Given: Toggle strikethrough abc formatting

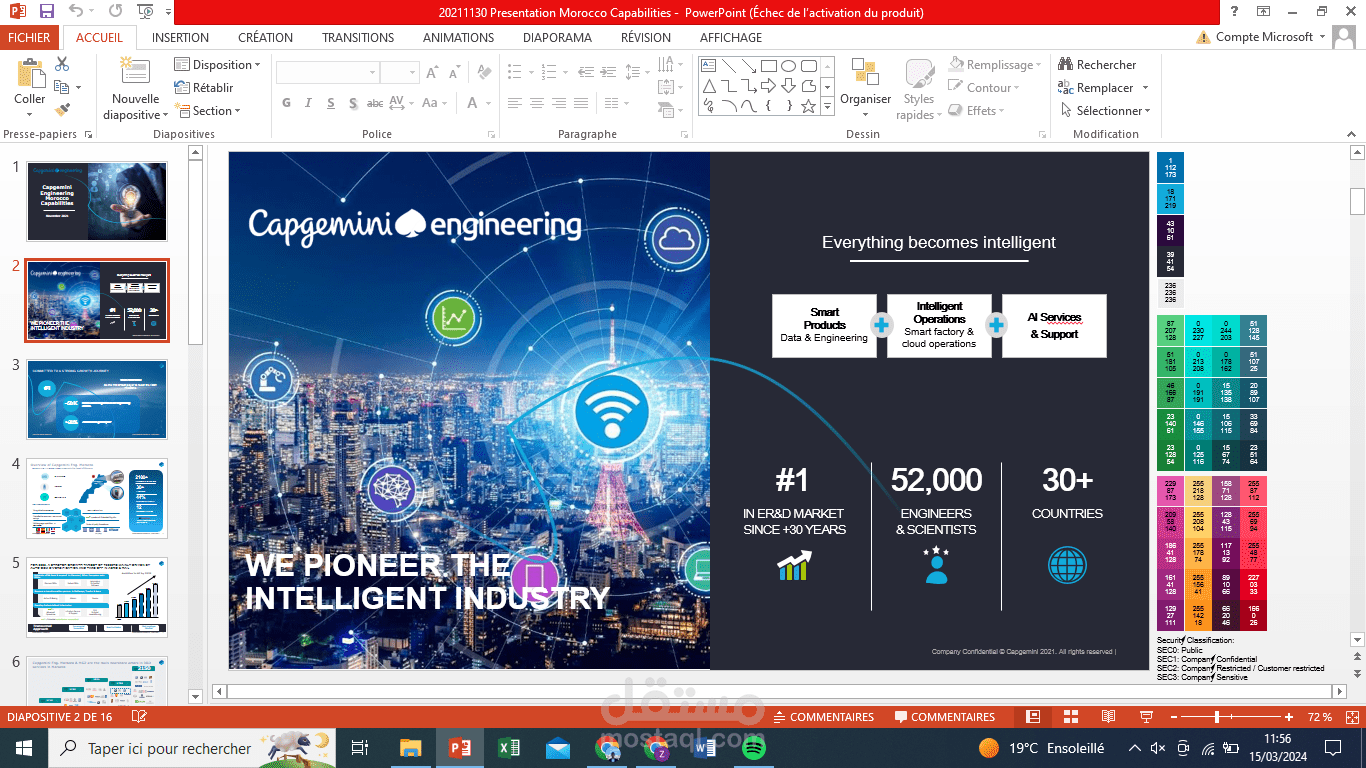Looking at the screenshot, I should coord(375,103).
